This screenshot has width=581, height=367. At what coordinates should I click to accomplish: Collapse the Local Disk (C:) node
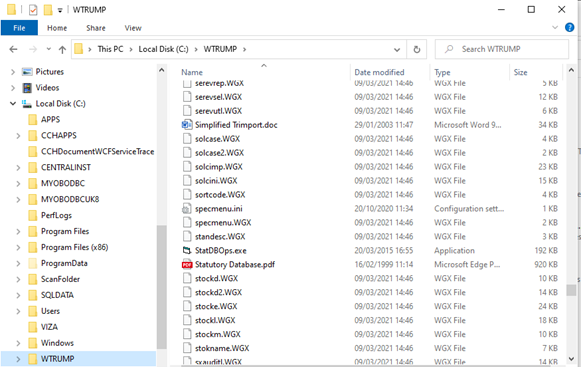[x=13, y=103]
